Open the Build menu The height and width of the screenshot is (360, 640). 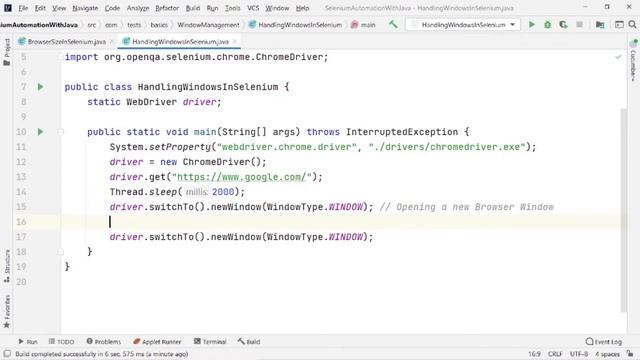[193, 8]
